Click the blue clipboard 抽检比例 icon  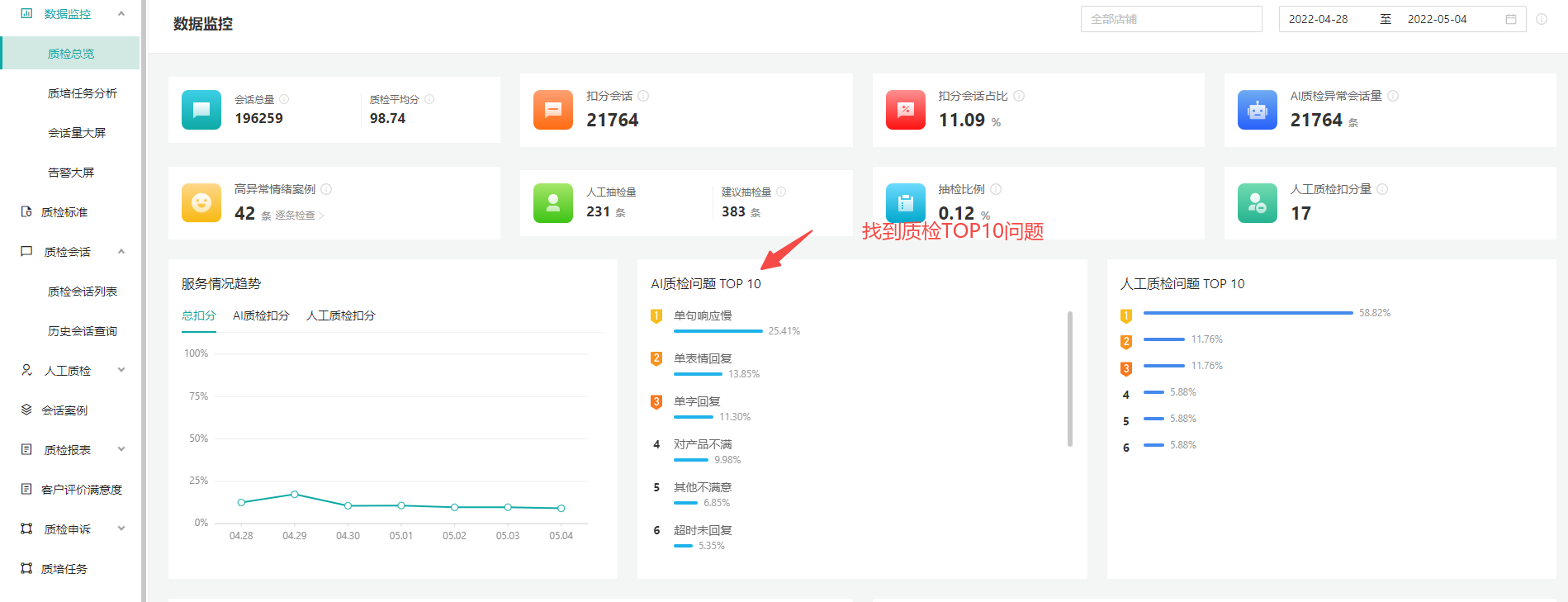(906, 203)
